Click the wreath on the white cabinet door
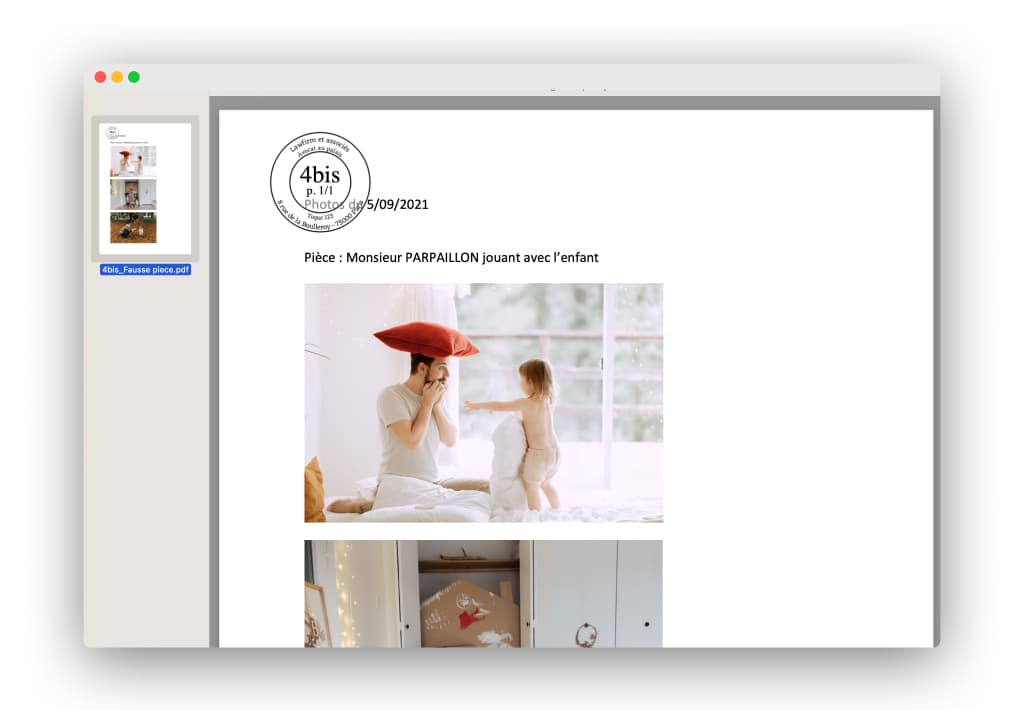1024x710 pixels. [x=586, y=633]
